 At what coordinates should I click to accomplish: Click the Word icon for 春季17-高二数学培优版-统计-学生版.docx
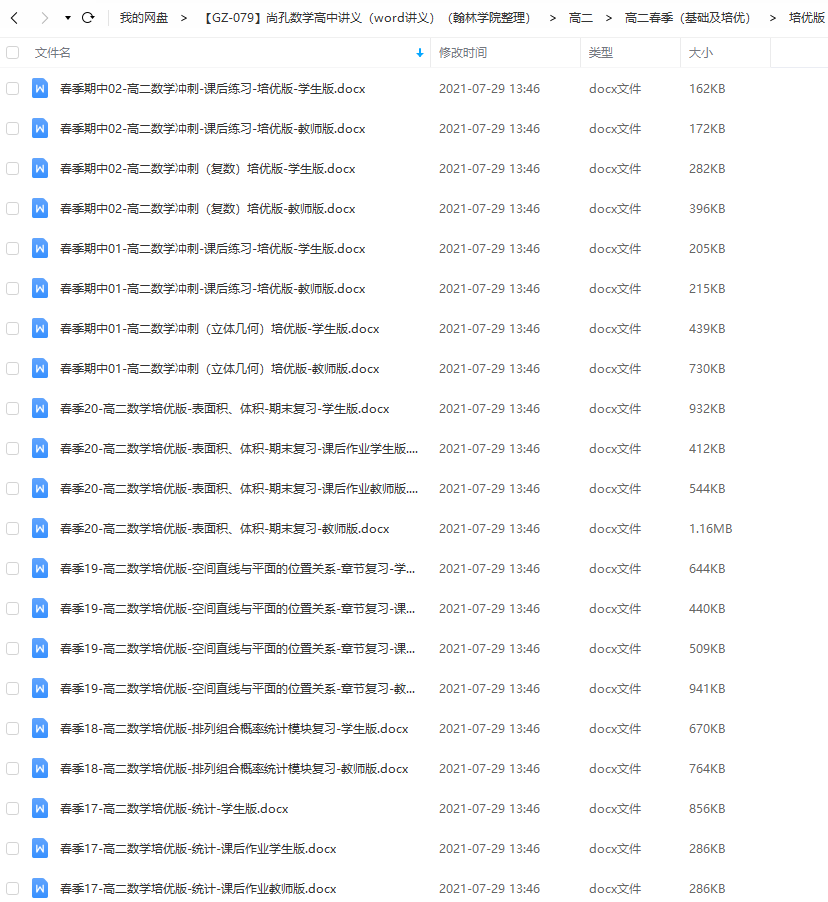point(40,808)
